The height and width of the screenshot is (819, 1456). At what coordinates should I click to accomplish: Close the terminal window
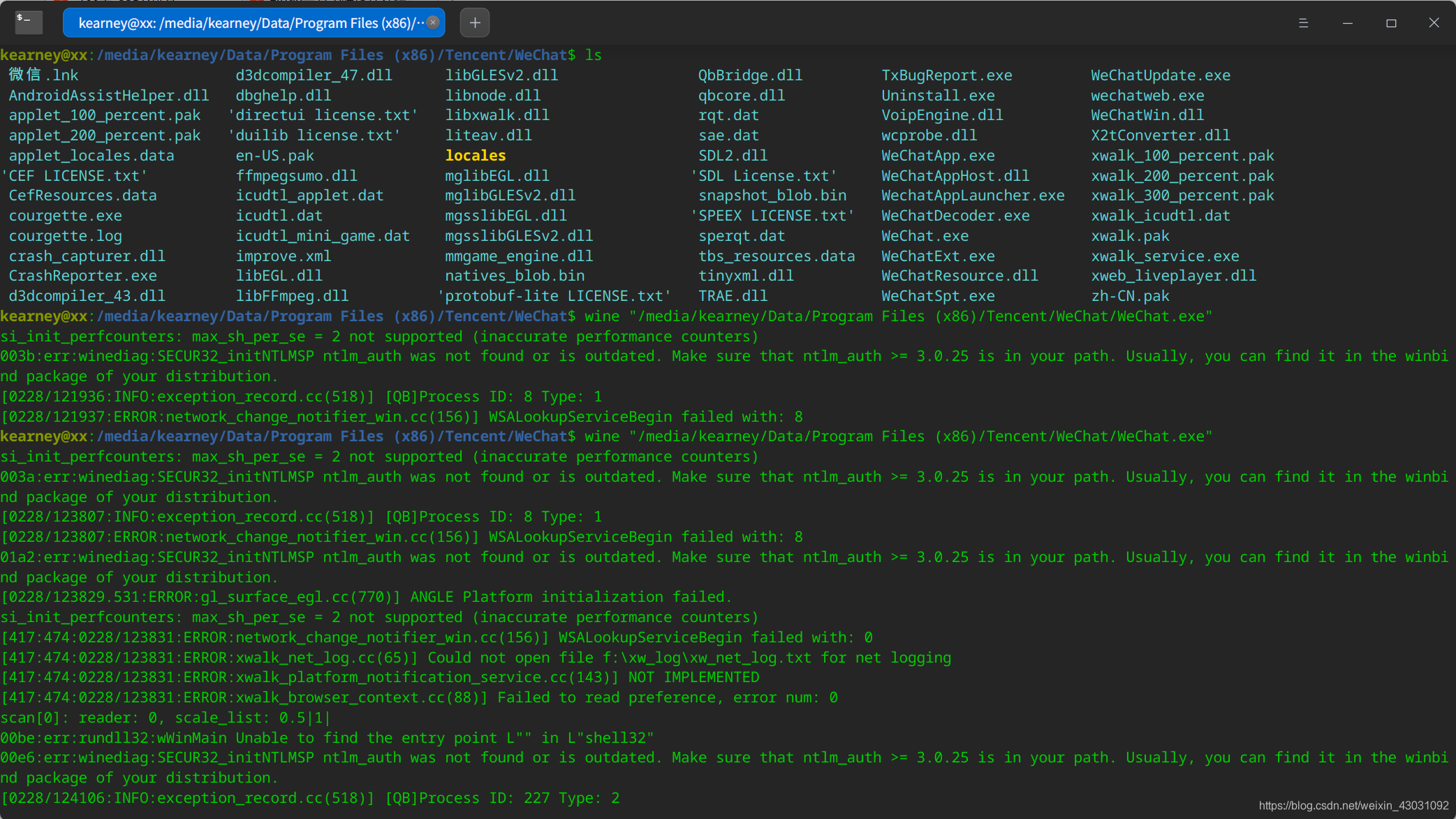pyautogui.click(x=1434, y=23)
